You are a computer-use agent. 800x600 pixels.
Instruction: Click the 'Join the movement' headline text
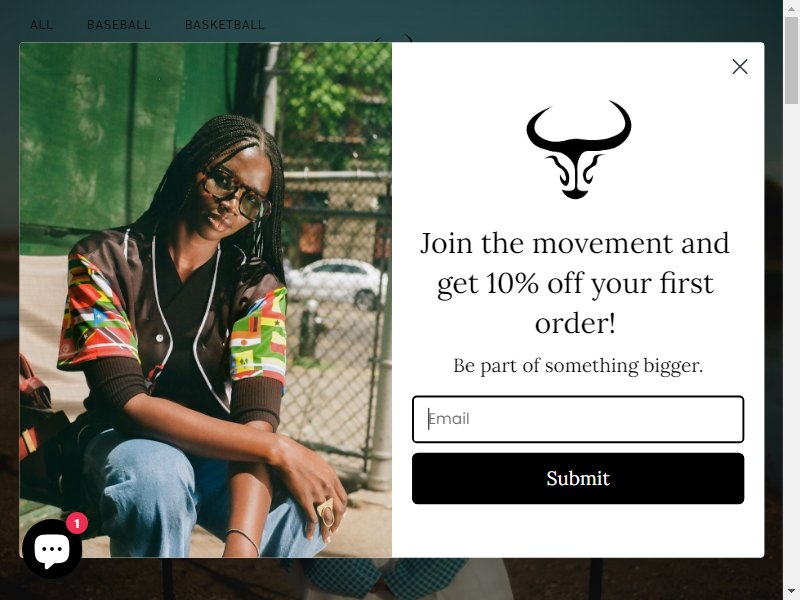point(575,283)
